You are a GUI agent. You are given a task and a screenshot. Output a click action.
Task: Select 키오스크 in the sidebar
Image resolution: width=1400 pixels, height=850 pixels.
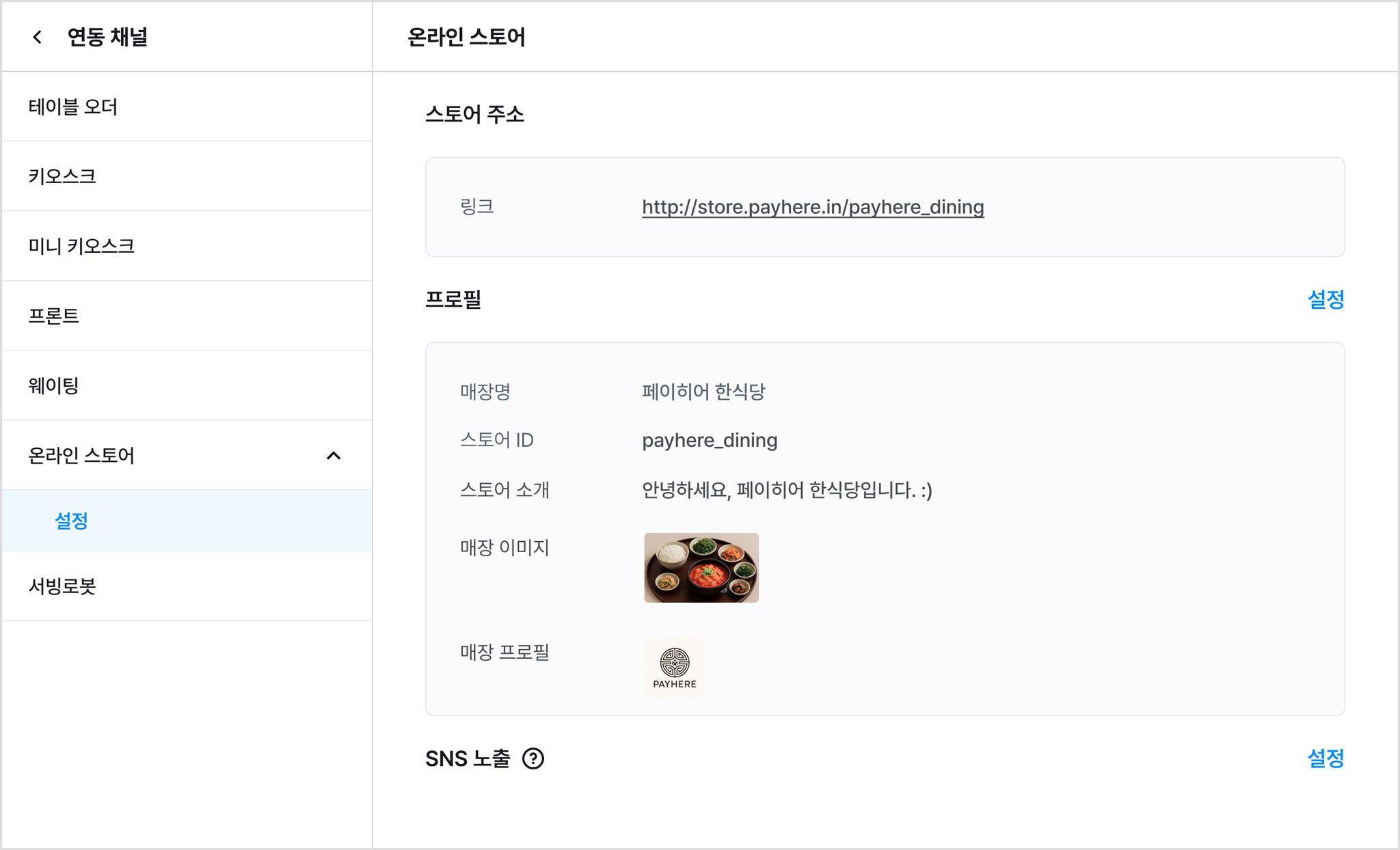[x=187, y=176]
